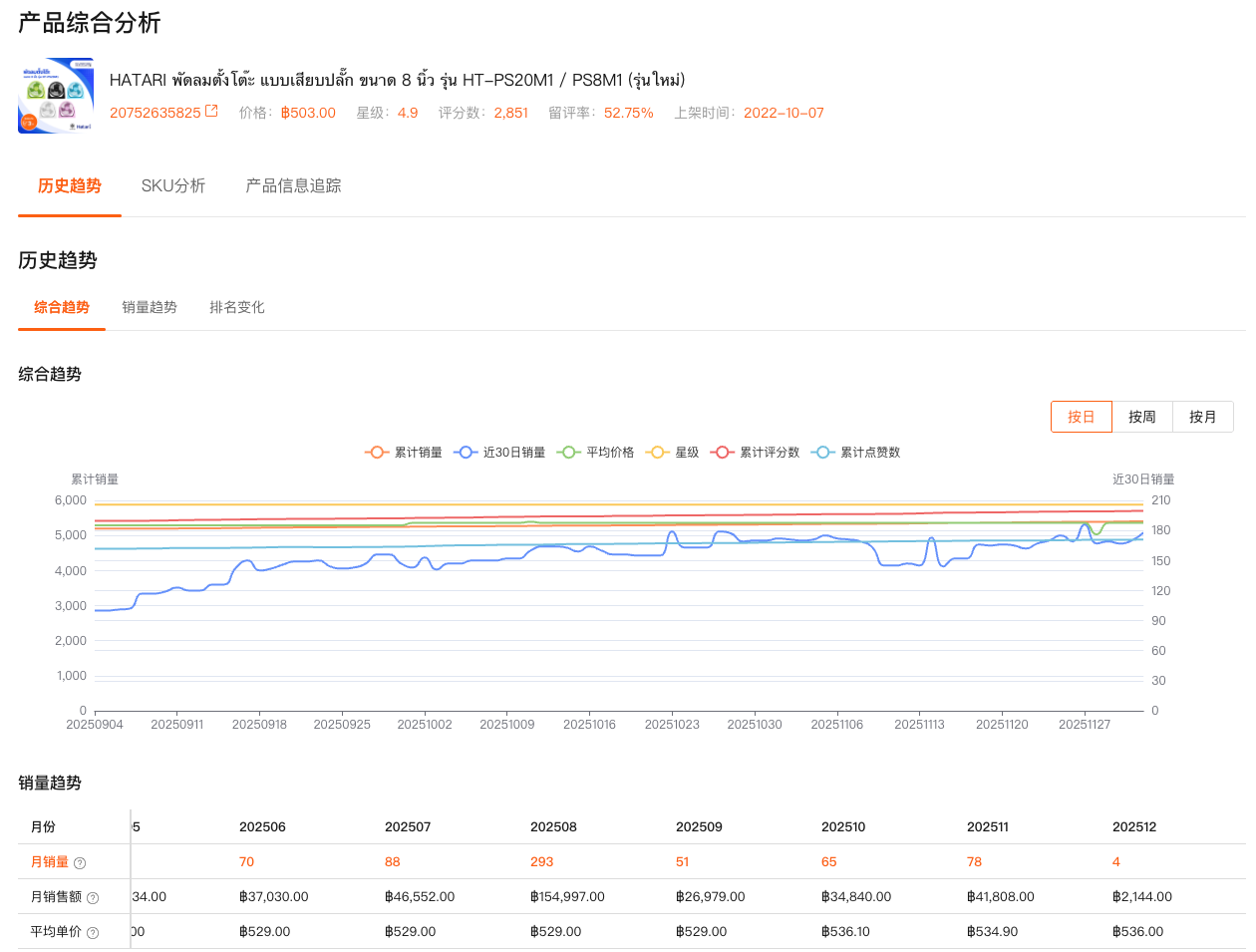The image size is (1256, 952).
Task: Switch chart to 按周 weekly view
Action: coord(1141,417)
